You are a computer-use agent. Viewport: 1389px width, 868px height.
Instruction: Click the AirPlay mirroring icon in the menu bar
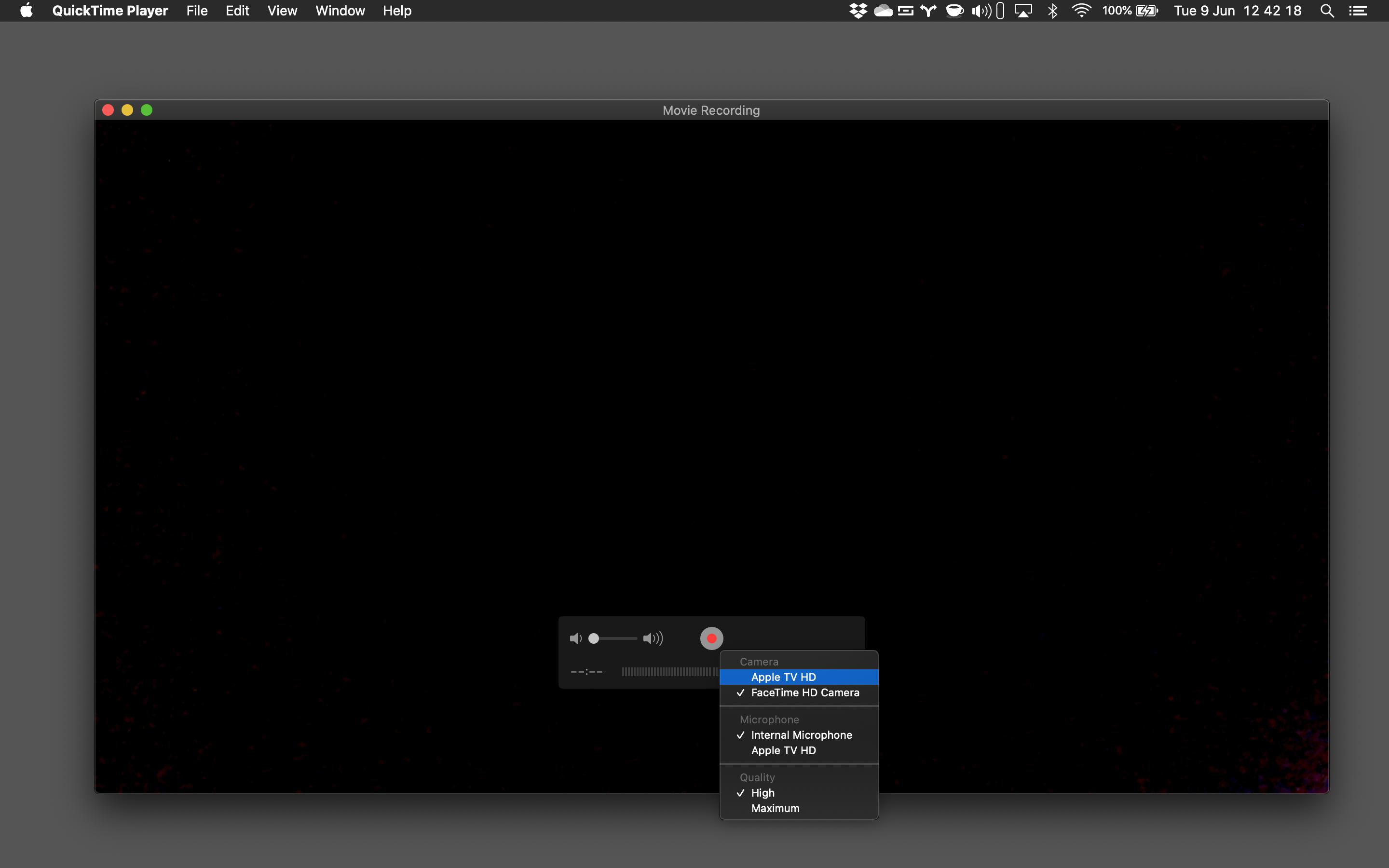tap(1024, 10)
